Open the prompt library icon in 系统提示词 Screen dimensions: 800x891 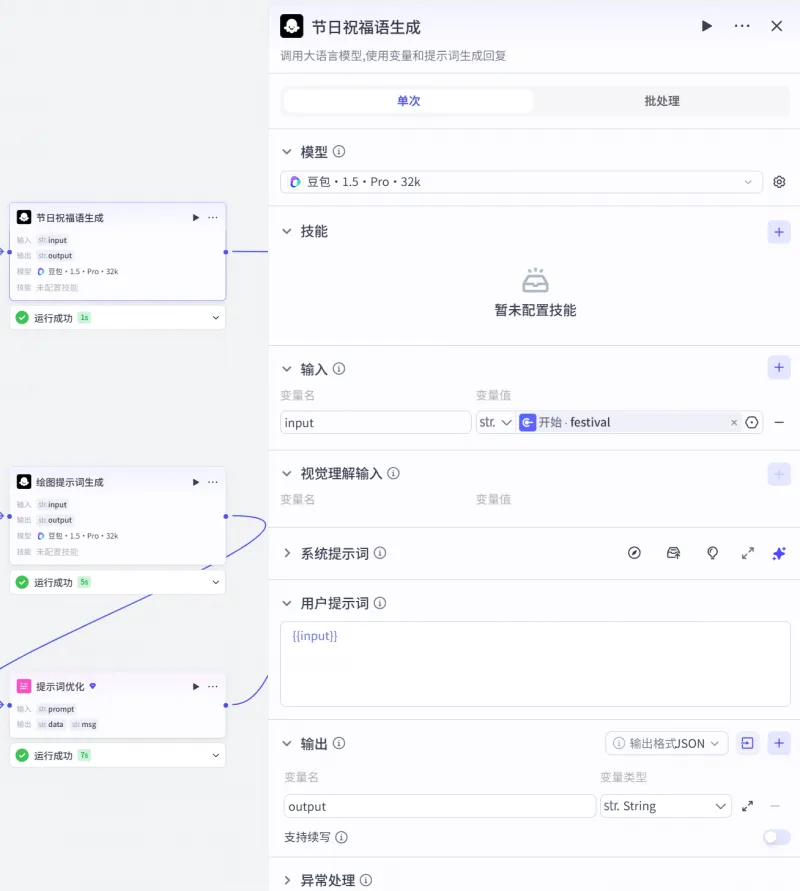[x=673, y=553]
